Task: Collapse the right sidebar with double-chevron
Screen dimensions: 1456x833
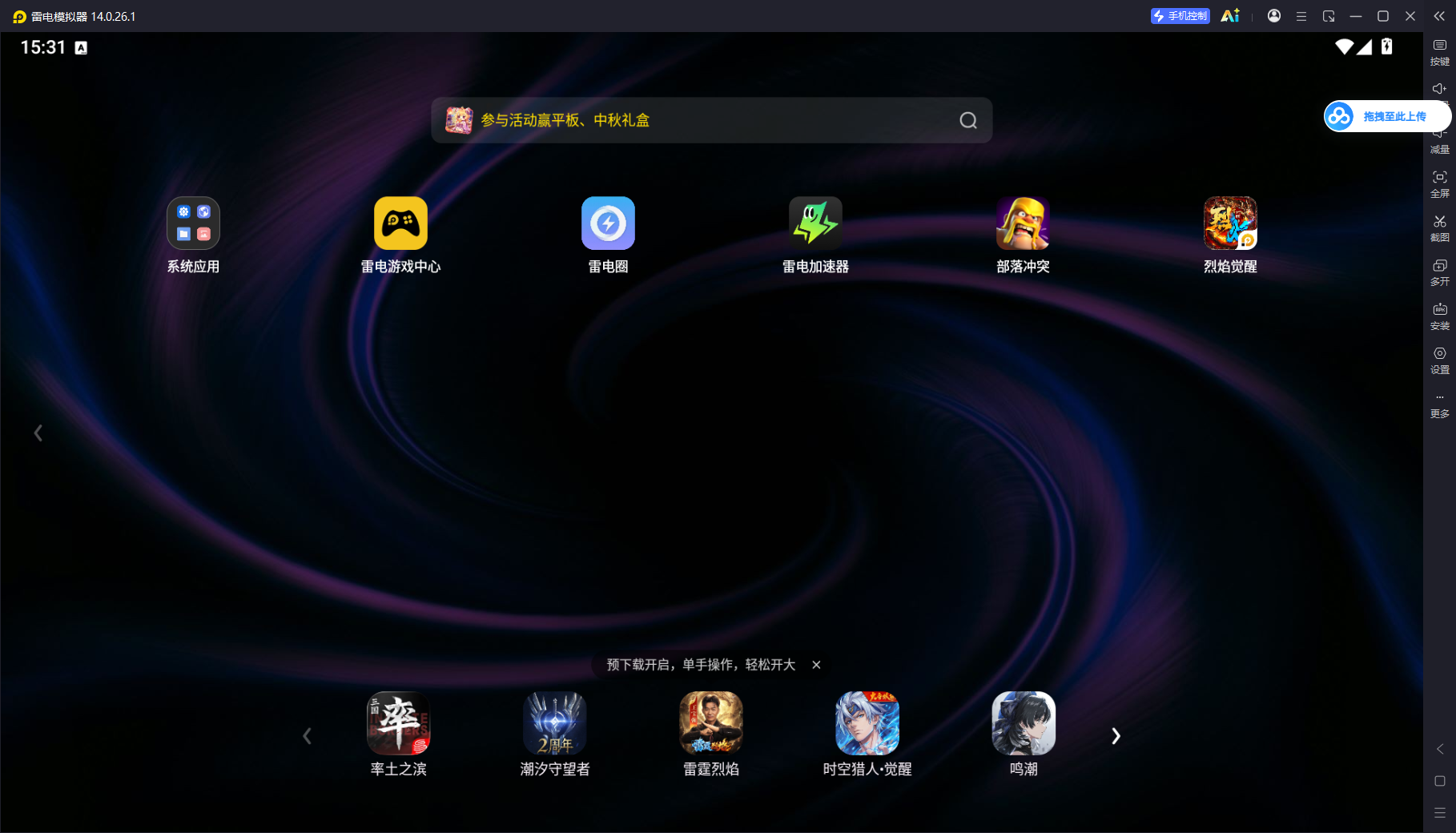Action: tap(1439, 16)
